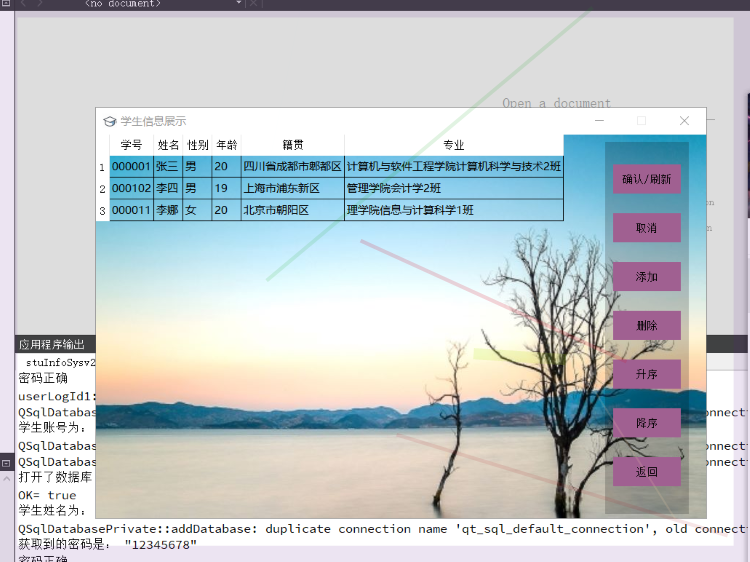The height and width of the screenshot is (562, 750).
Task: Click the 姓名 column header
Action: tap(168, 145)
